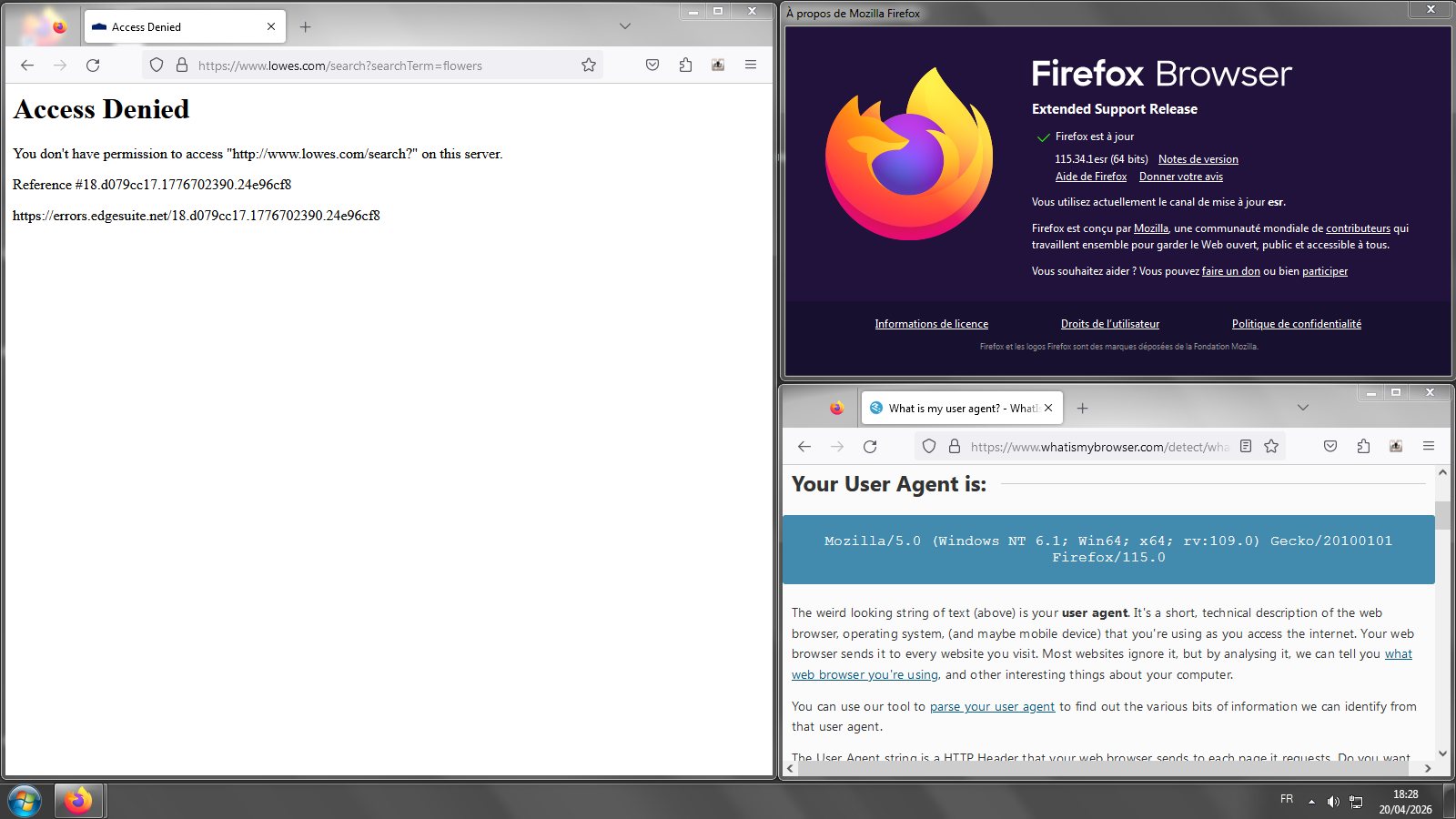This screenshot has width=1456, height=819.
Task: Open Droits de l'utilisateur
Action: (x=1110, y=324)
